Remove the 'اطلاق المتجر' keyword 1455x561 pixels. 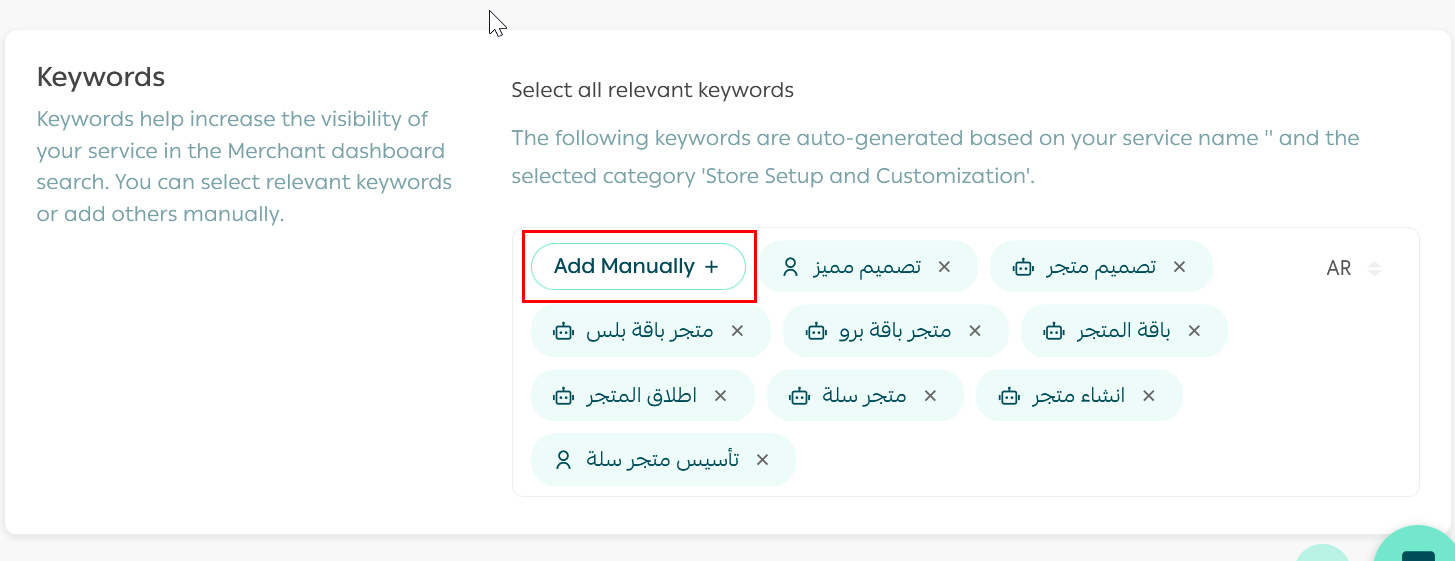(720, 396)
